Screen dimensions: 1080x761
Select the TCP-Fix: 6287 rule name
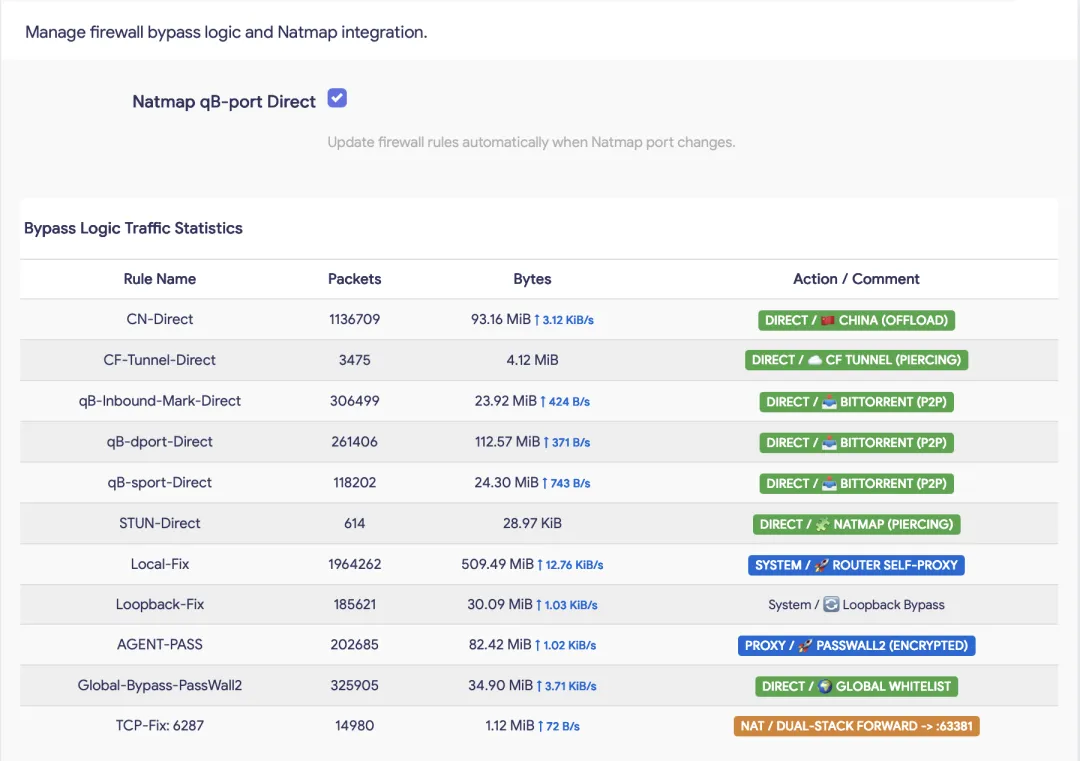160,725
